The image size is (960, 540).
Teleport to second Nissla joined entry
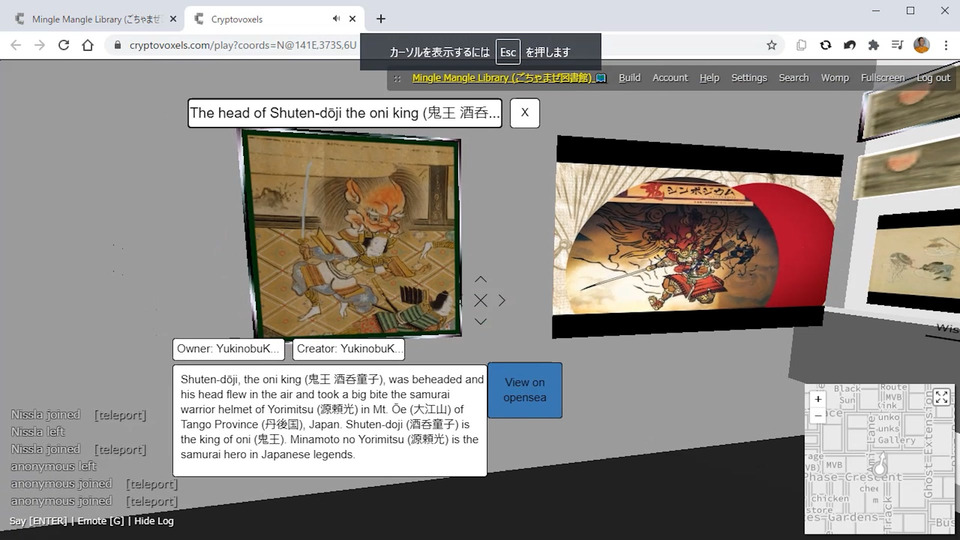tap(120, 449)
